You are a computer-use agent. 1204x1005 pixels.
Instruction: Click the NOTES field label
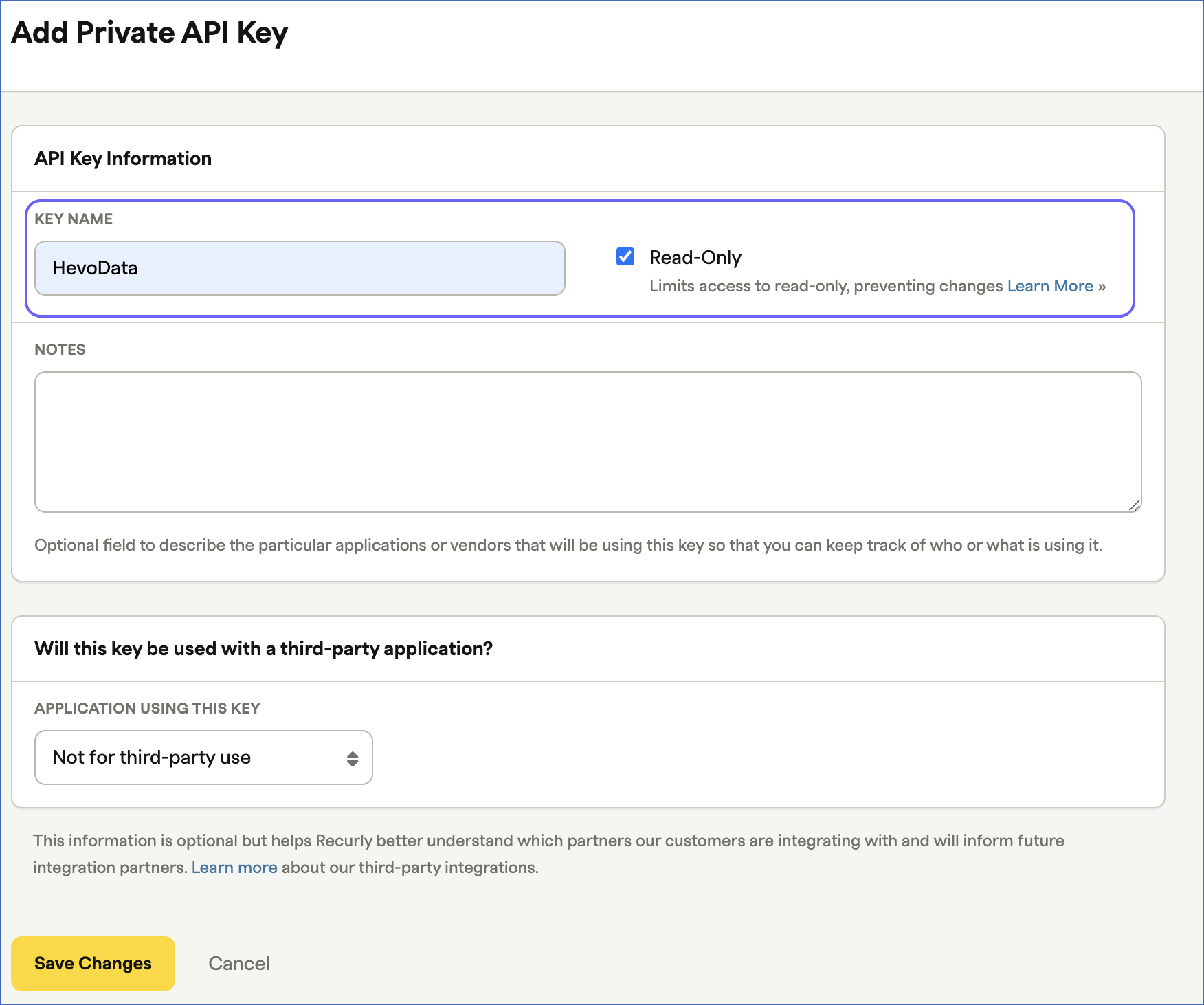(60, 349)
